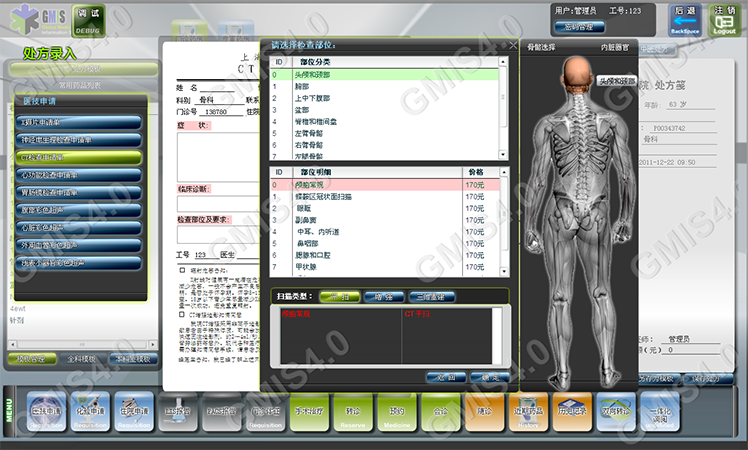Click the 注销 Logout icon
Screen dimensions: 748x450
click(725, 21)
